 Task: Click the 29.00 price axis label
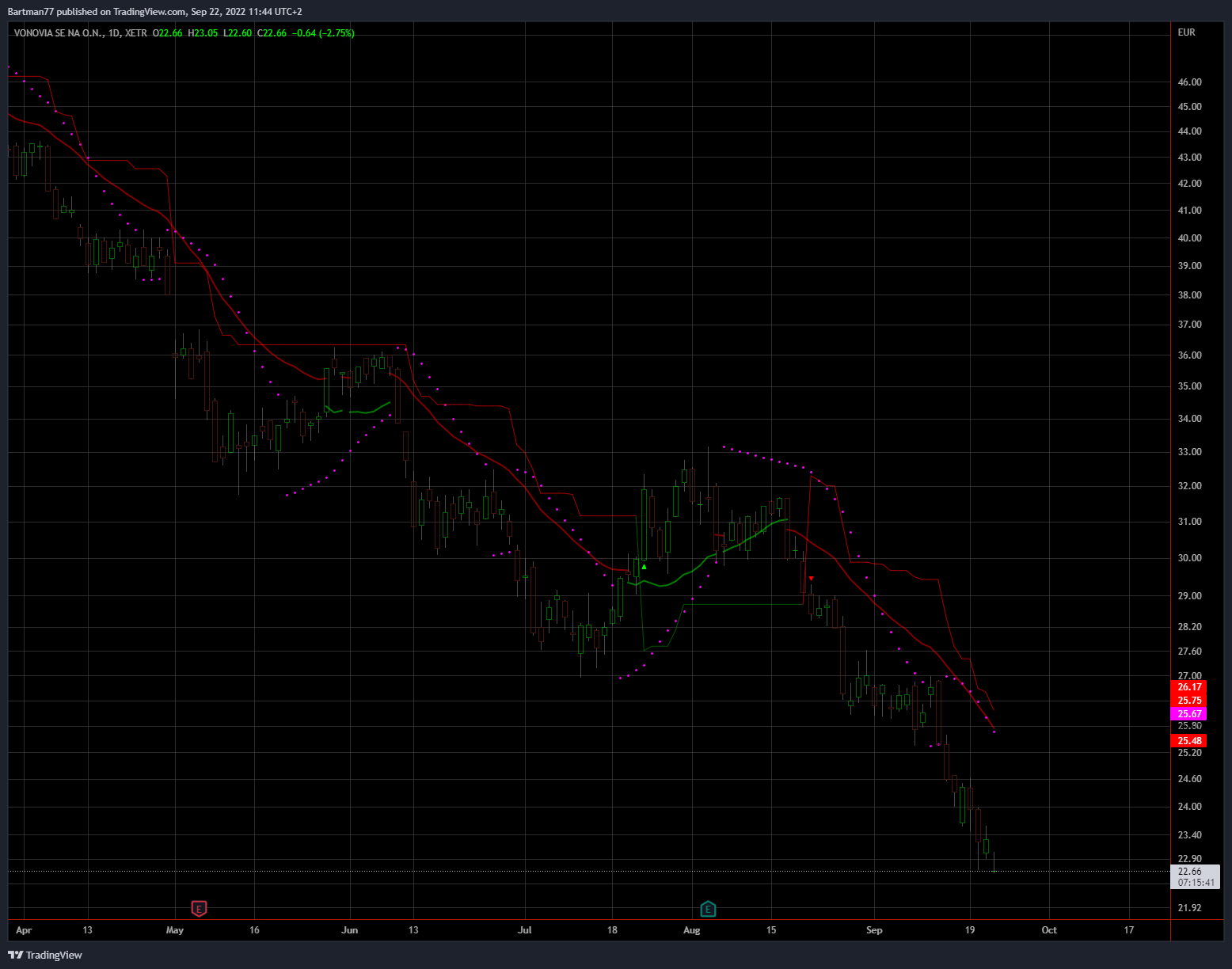(1190, 596)
